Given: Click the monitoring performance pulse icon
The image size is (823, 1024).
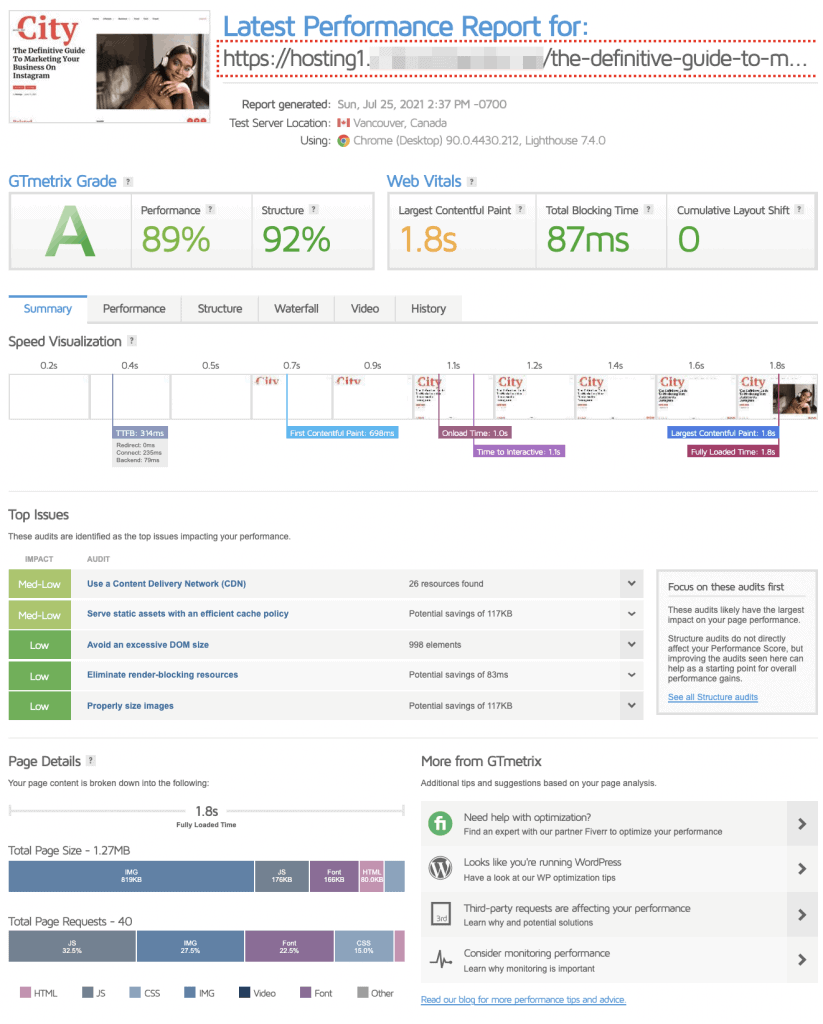Looking at the screenshot, I should (x=440, y=960).
